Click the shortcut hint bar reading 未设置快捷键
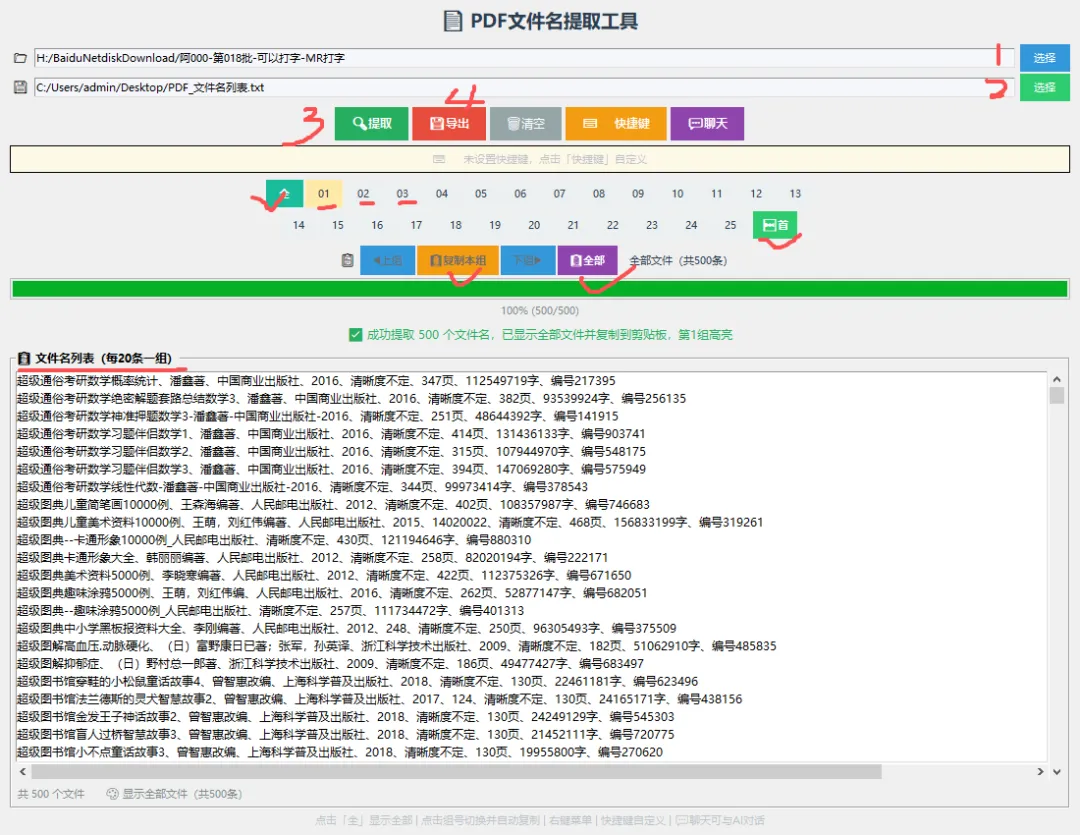Screen dimensions: 1080x835 click(x=539, y=159)
